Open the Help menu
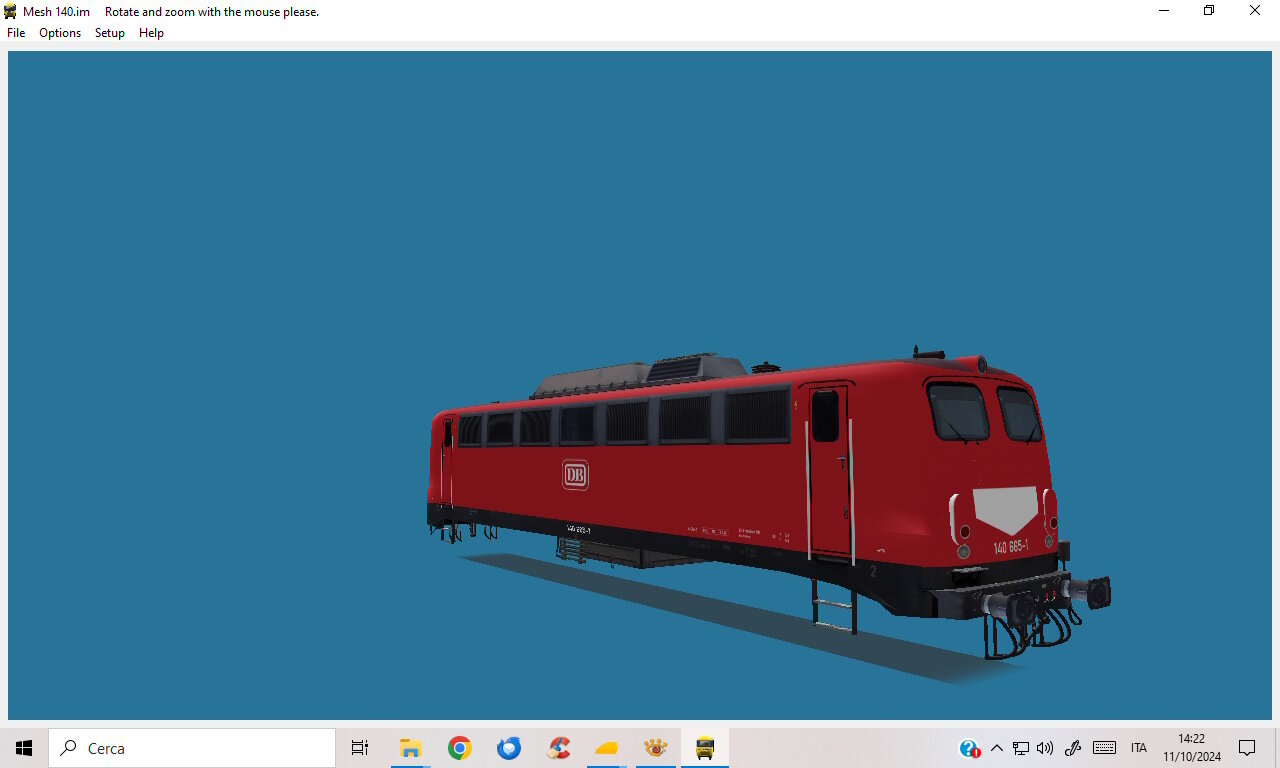Viewport: 1280px width, 768px height. pyautogui.click(x=151, y=33)
